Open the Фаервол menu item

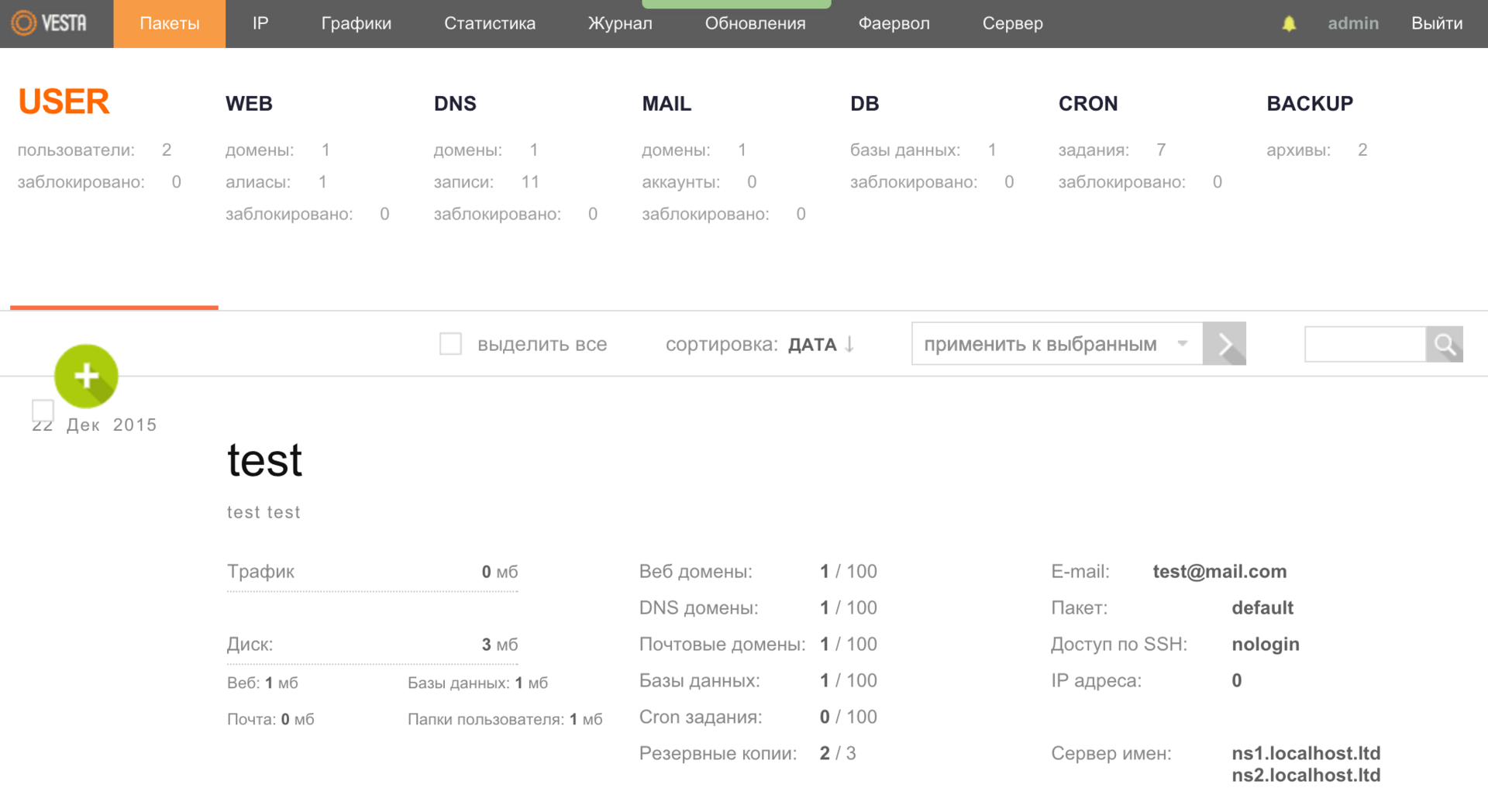pyautogui.click(x=894, y=24)
